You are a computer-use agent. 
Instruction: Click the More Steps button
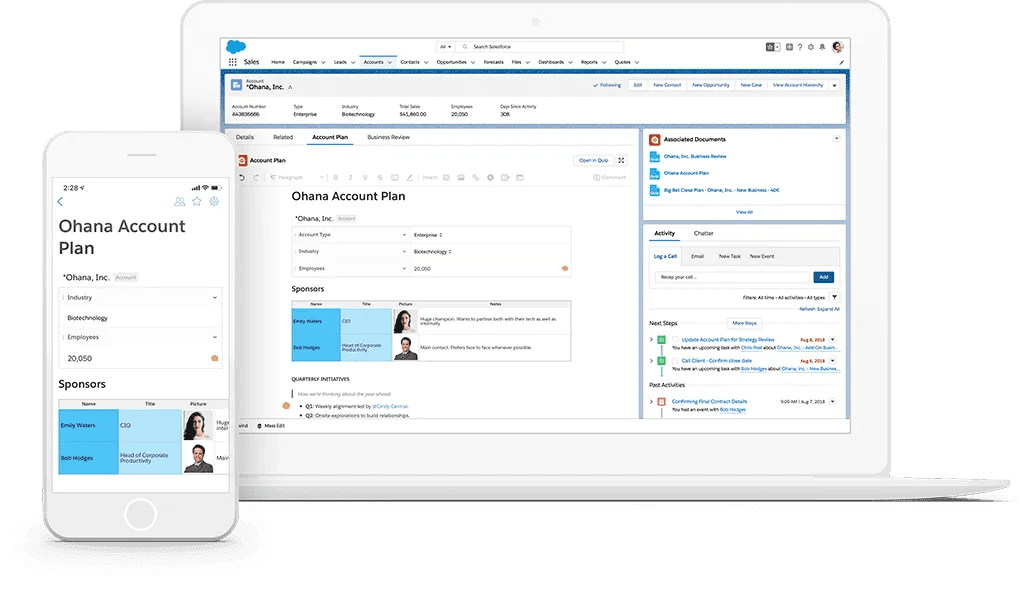point(744,323)
